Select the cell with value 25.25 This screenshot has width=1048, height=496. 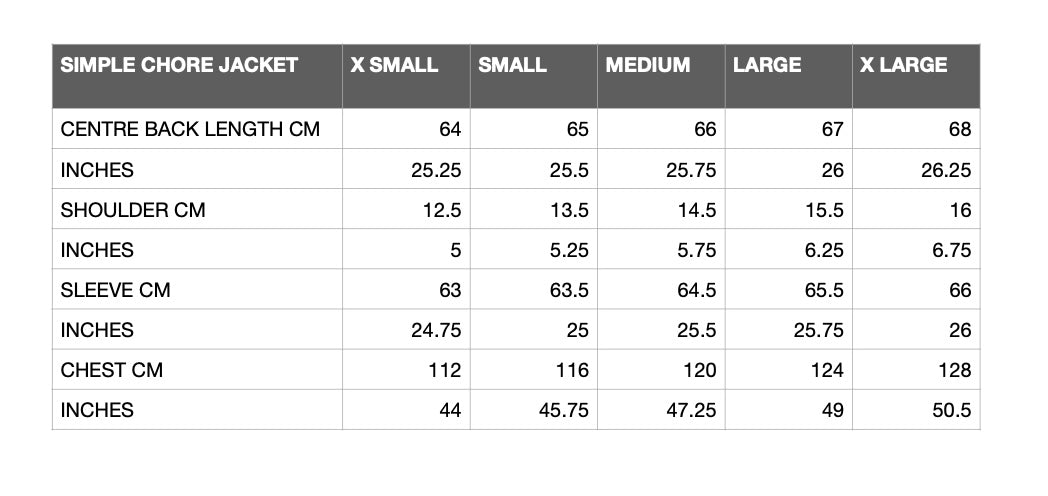406,168
